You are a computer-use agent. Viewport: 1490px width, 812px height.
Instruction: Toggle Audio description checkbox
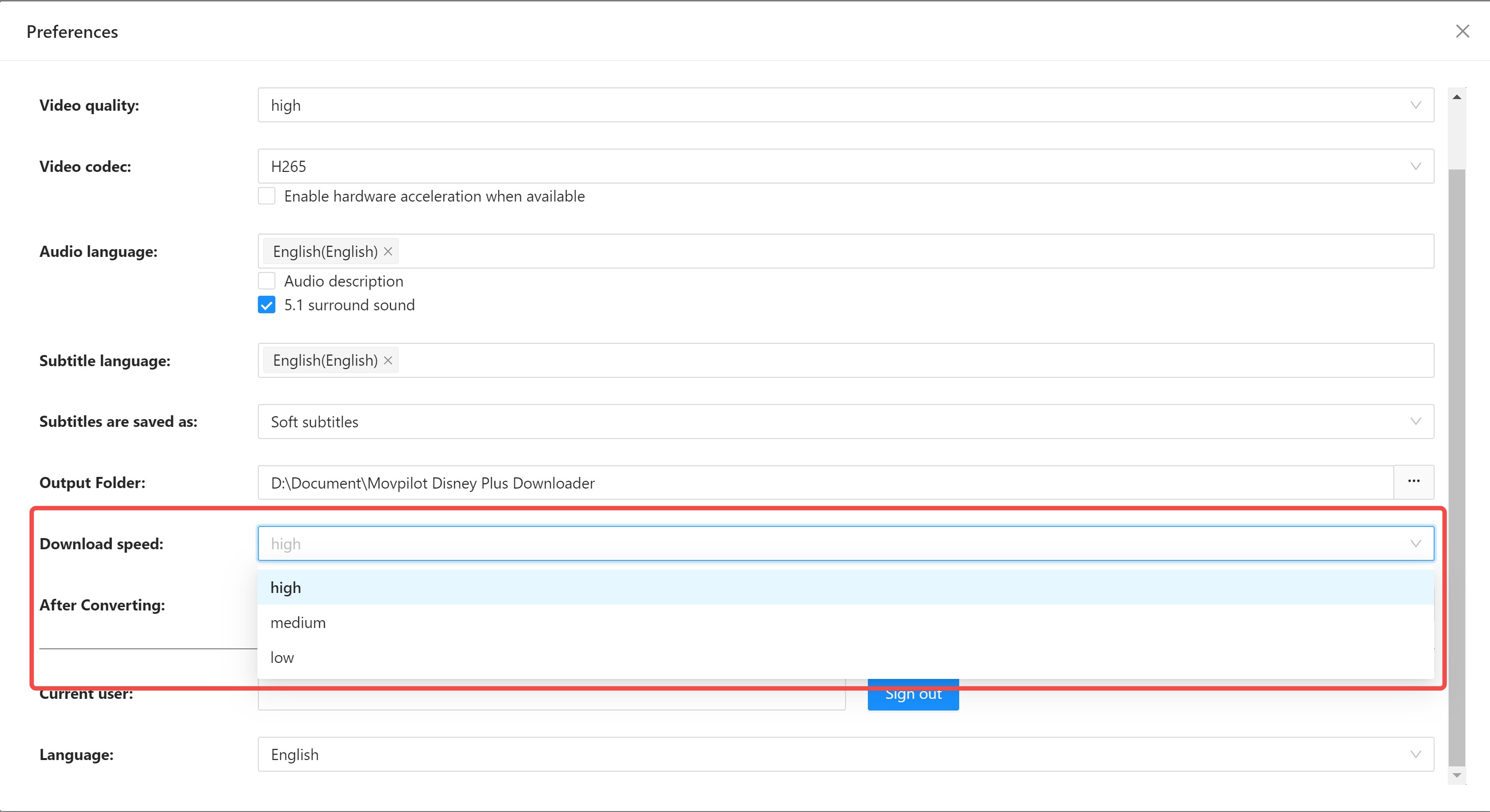point(267,281)
